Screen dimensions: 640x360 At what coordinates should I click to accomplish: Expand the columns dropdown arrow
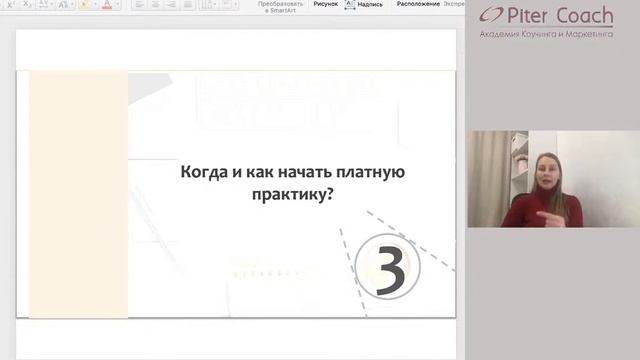pos(215,4)
